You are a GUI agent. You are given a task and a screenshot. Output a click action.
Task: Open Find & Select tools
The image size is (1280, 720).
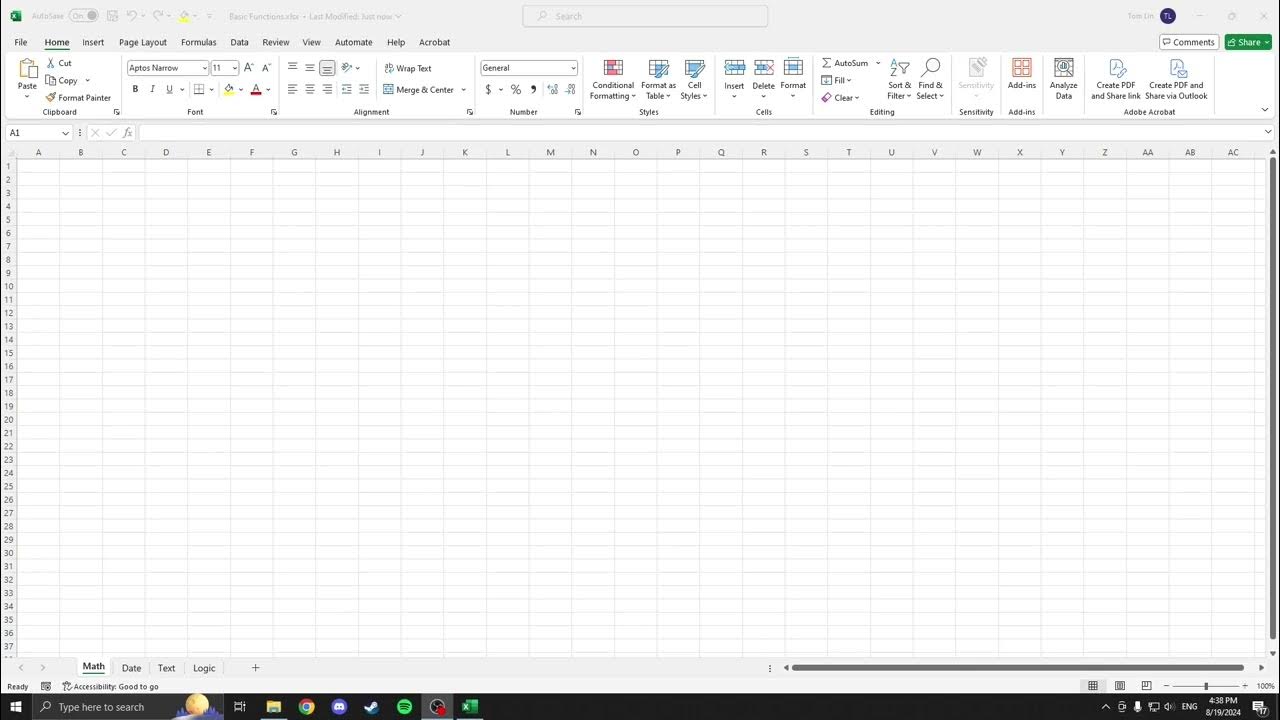coord(931,80)
